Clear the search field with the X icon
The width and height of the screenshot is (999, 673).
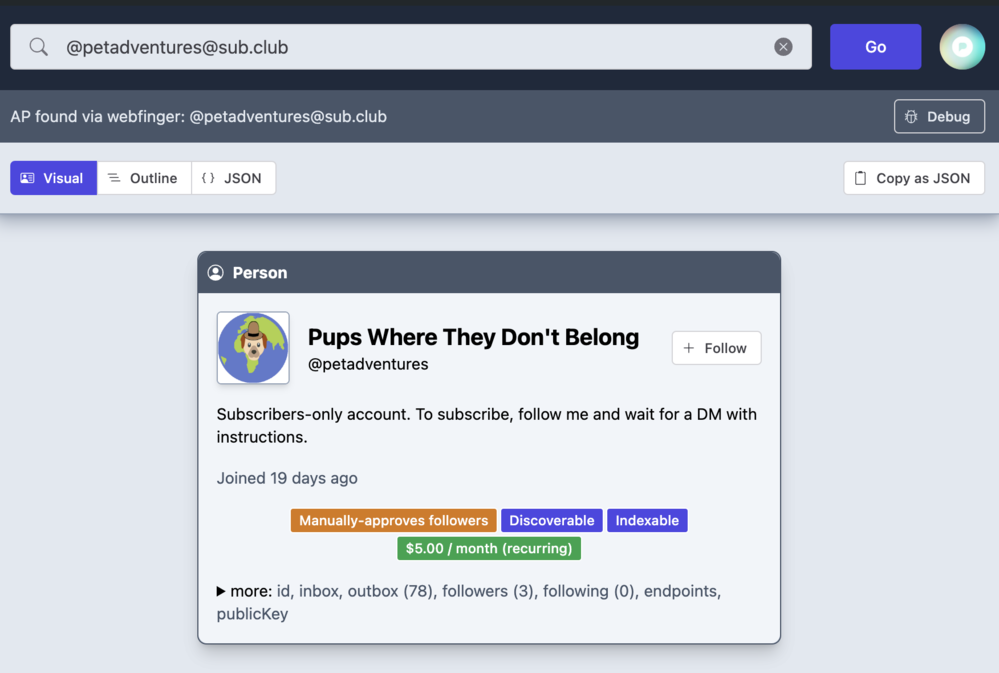tap(783, 47)
